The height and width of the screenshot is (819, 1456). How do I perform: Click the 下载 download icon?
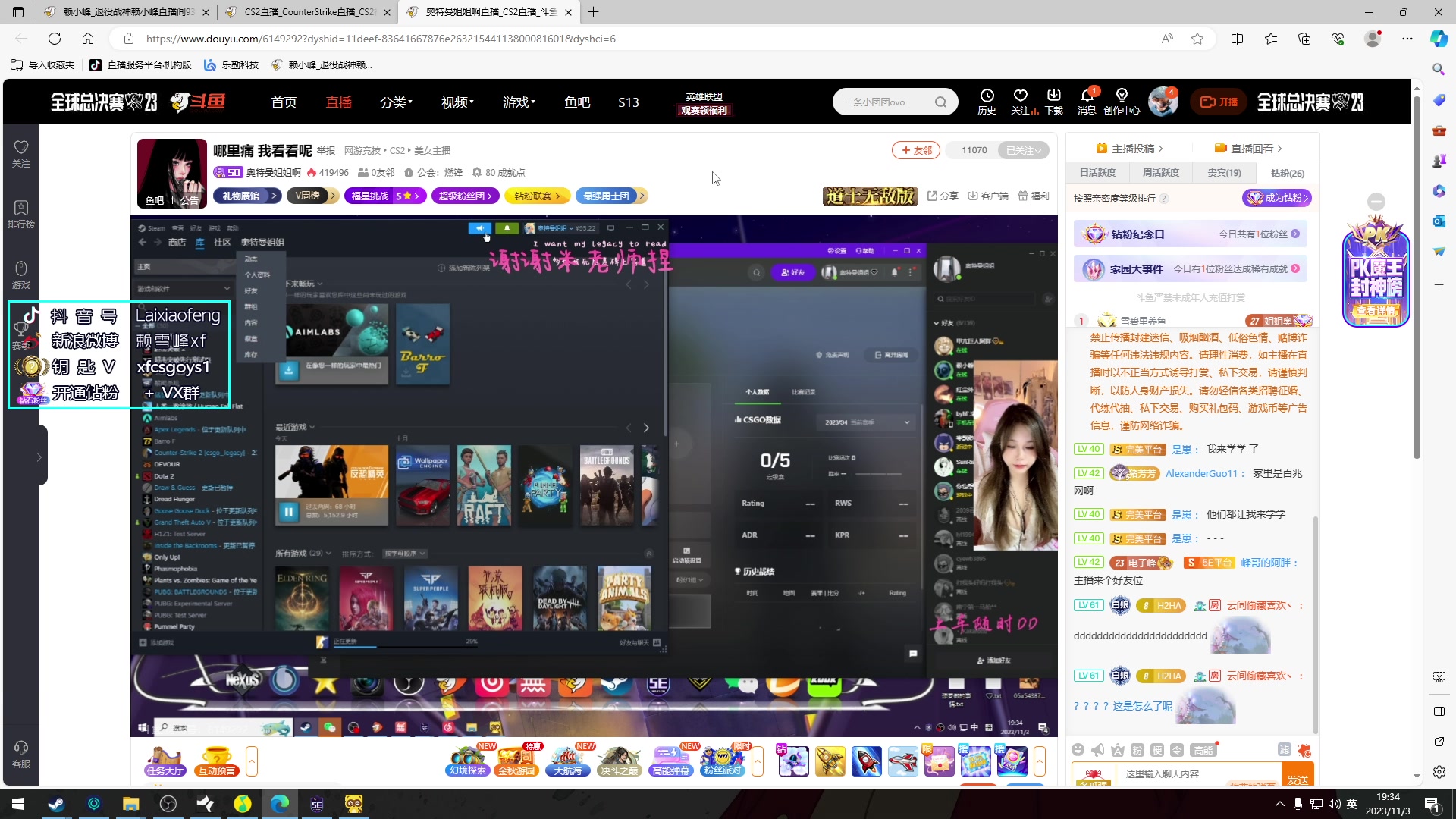click(1054, 101)
